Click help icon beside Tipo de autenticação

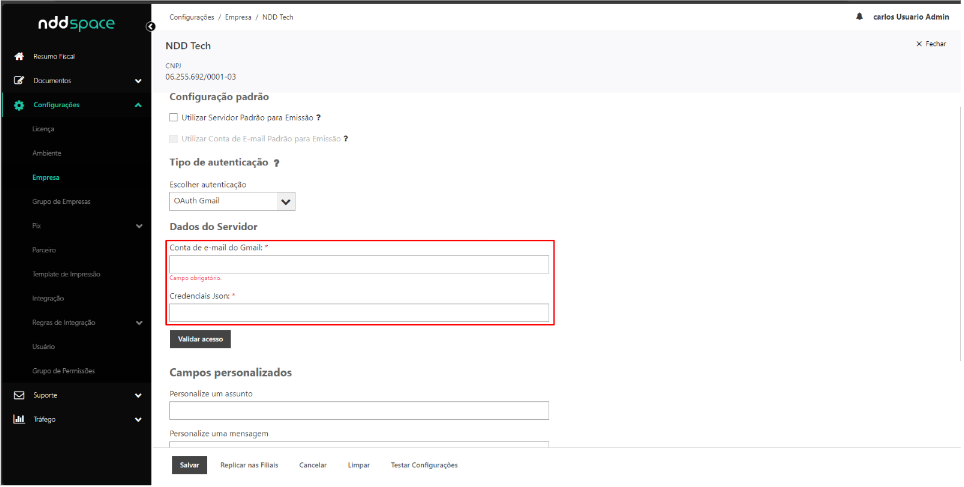point(276,163)
